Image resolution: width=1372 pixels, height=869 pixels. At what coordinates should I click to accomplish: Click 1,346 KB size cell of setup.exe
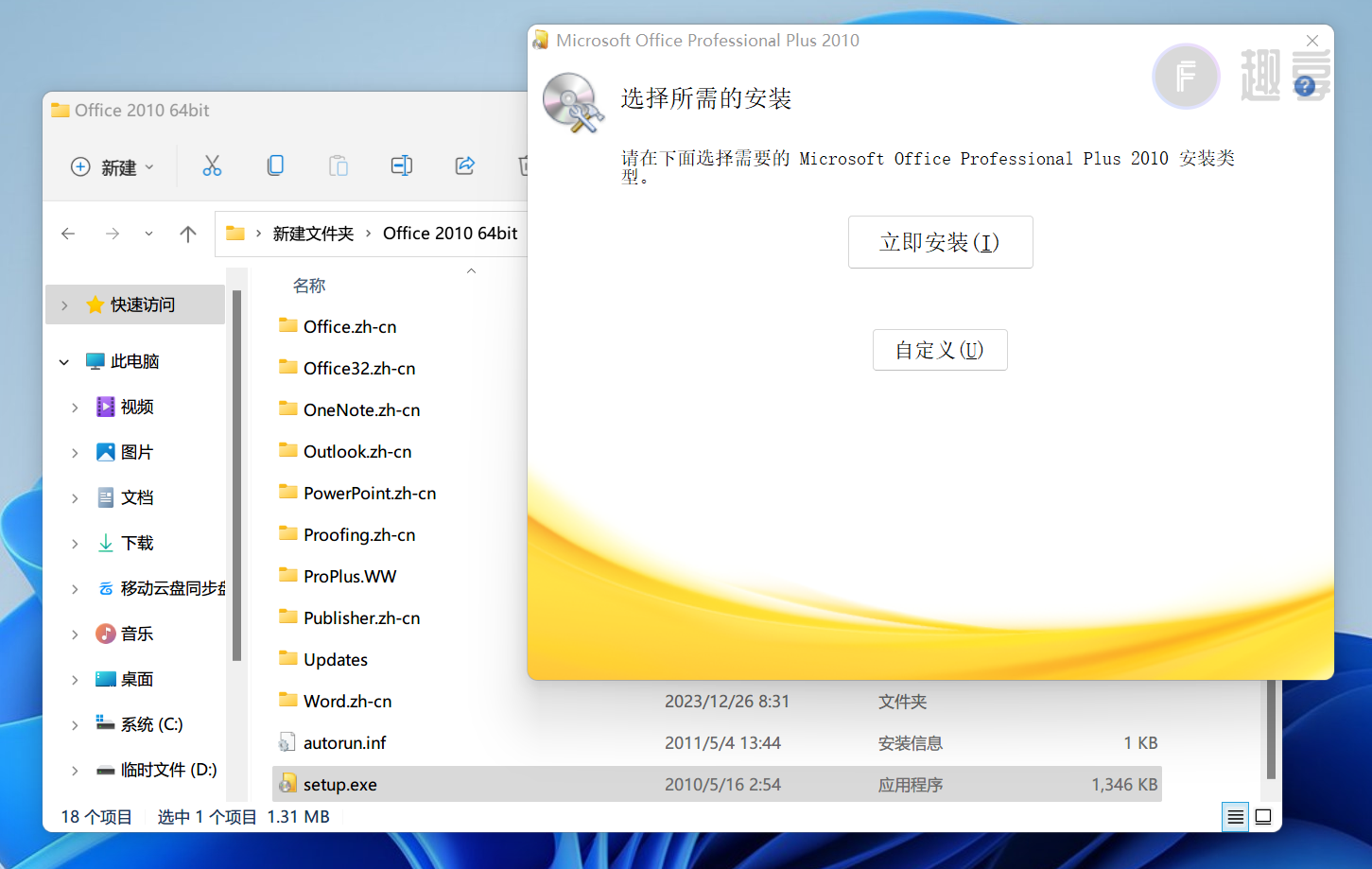point(1124,784)
